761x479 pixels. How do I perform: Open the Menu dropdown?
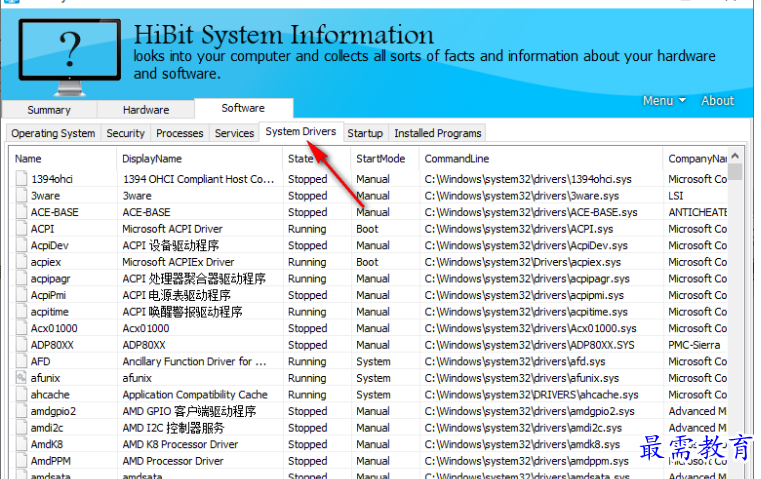coord(664,100)
